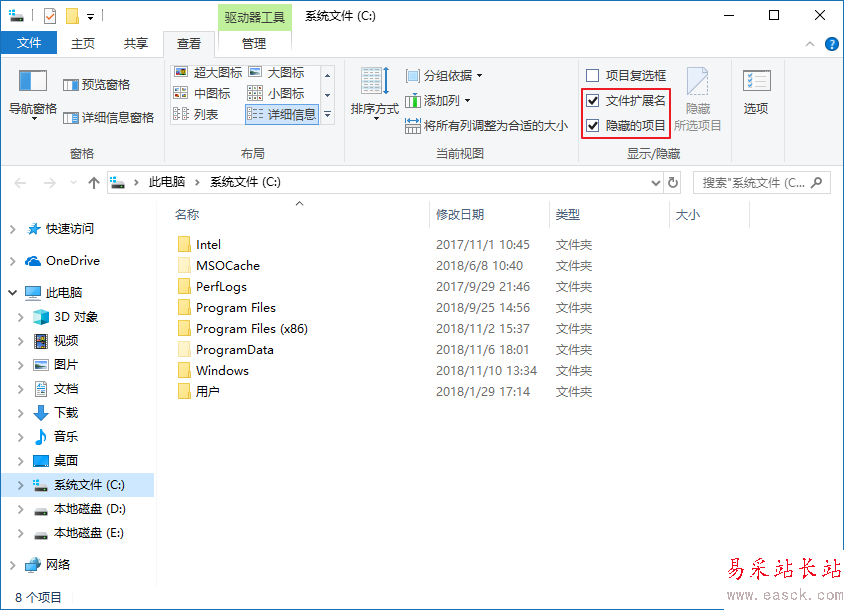844x610 pixels.
Task: Open the 文件 menu tab
Action: 29,43
